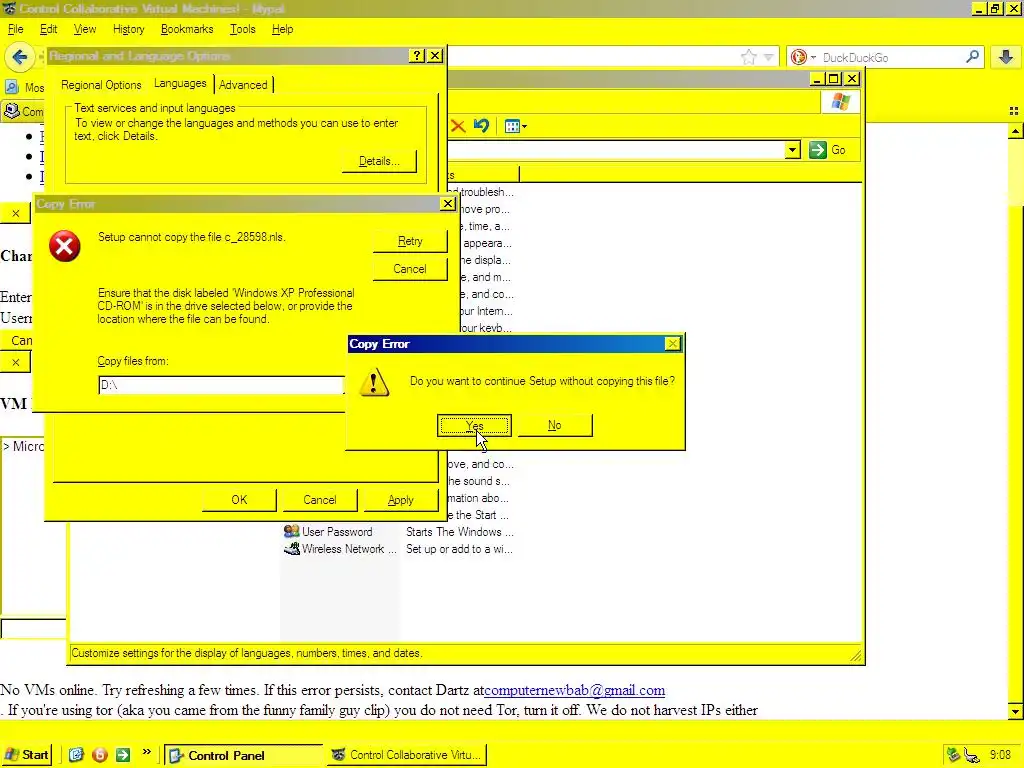1024x768 pixels.
Task: Expand the Control Panel address bar dropdown
Action: [792, 150]
